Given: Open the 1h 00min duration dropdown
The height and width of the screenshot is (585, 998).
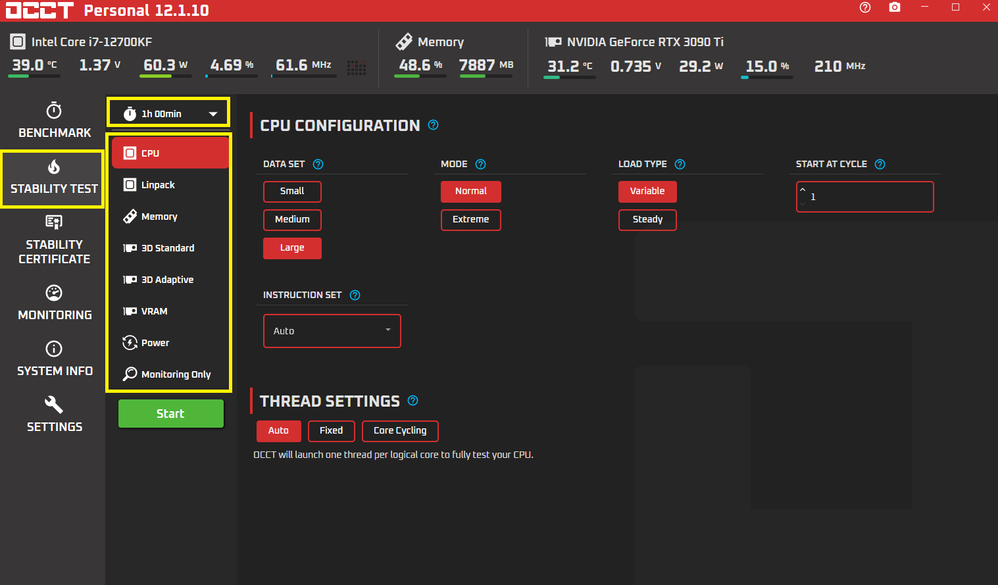Looking at the screenshot, I should [169, 114].
